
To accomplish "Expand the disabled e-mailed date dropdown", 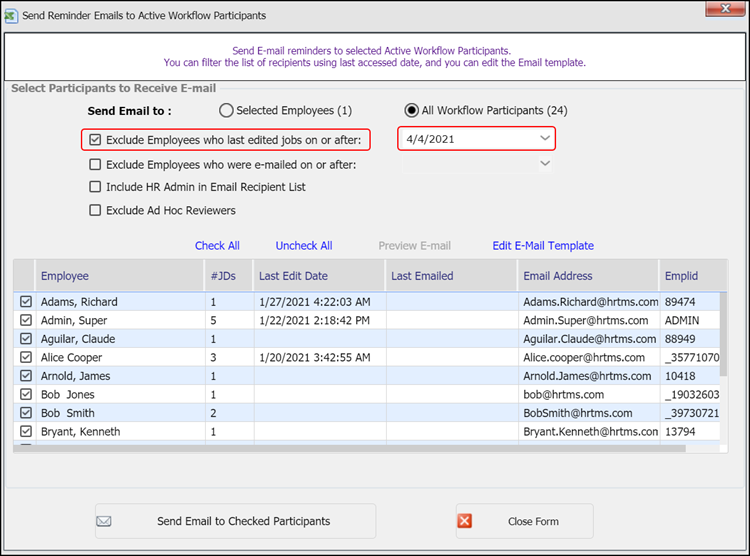I will click(x=544, y=163).
